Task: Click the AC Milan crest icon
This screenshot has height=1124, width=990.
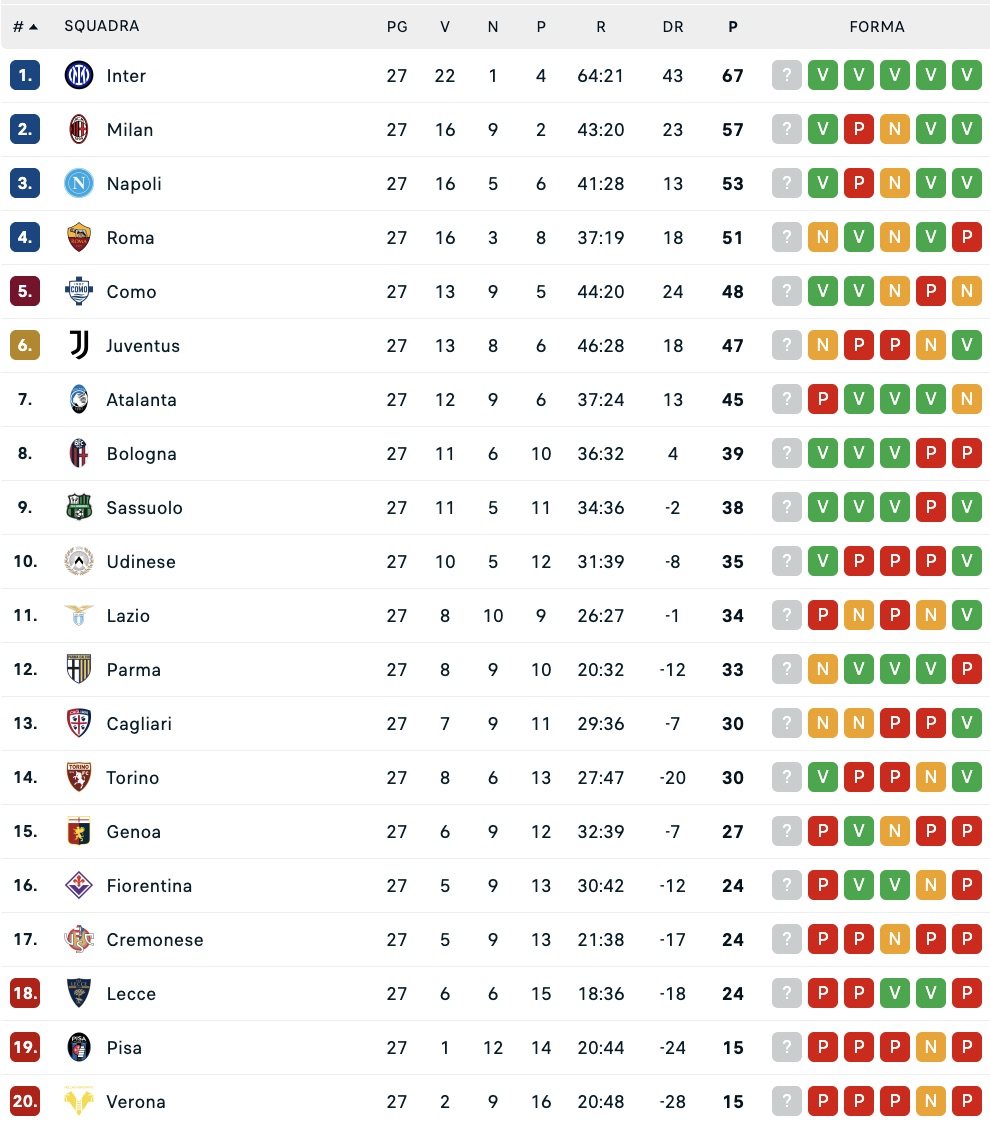Action: (78, 130)
